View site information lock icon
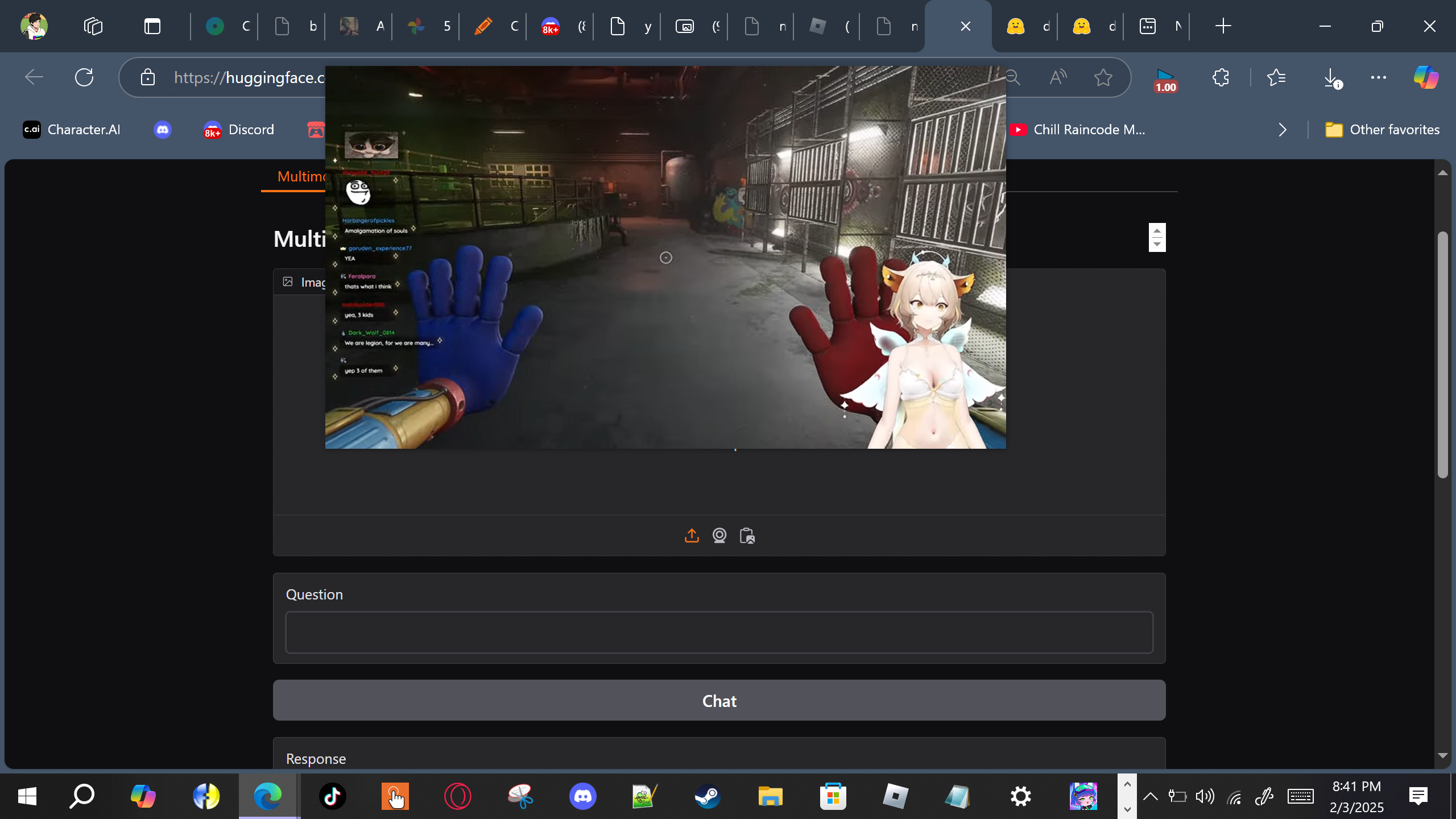The height and width of the screenshot is (819, 1456). [148, 77]
